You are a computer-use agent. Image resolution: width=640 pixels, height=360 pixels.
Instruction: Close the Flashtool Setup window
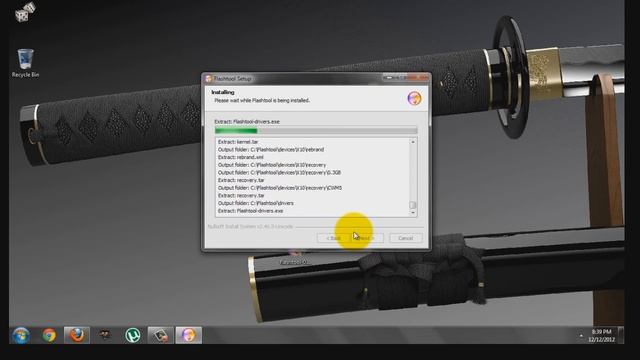click(418, 78)
